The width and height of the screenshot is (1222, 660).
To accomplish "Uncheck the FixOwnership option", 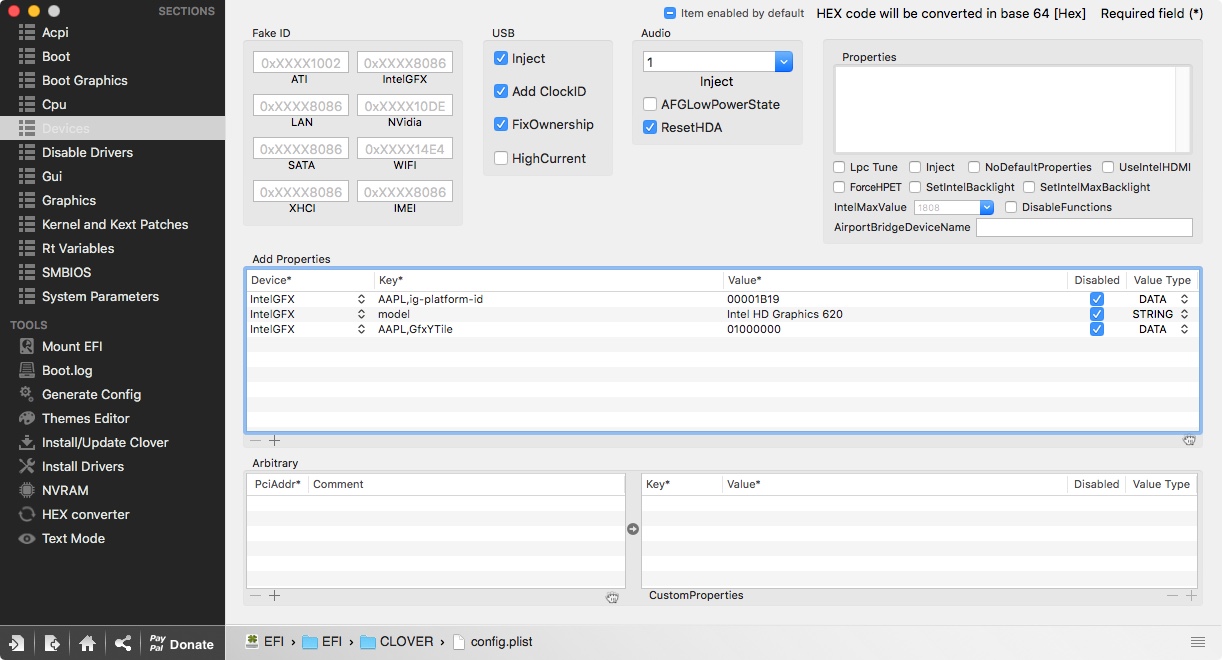I will 501,124.
